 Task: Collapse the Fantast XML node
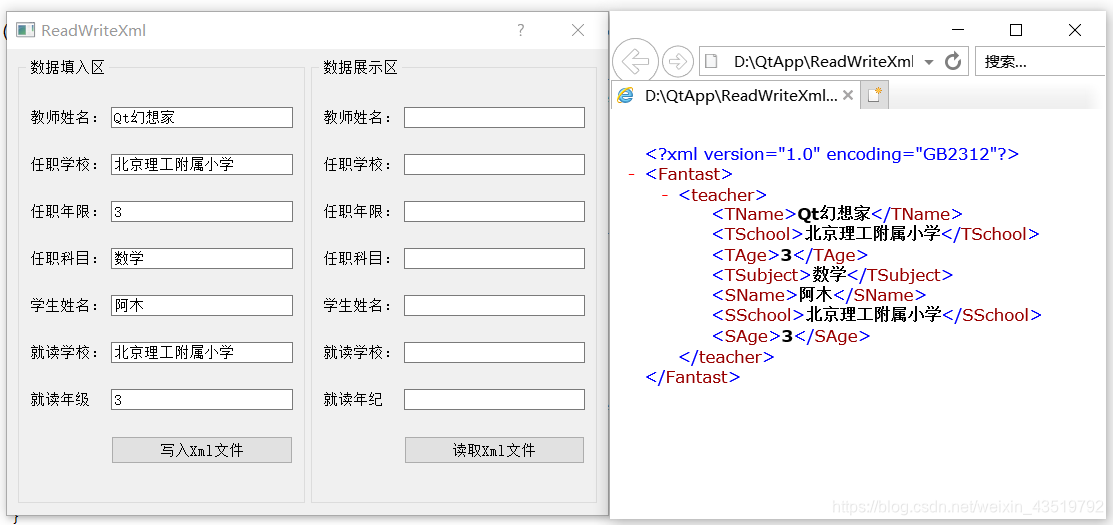click(x=631, y=175)
